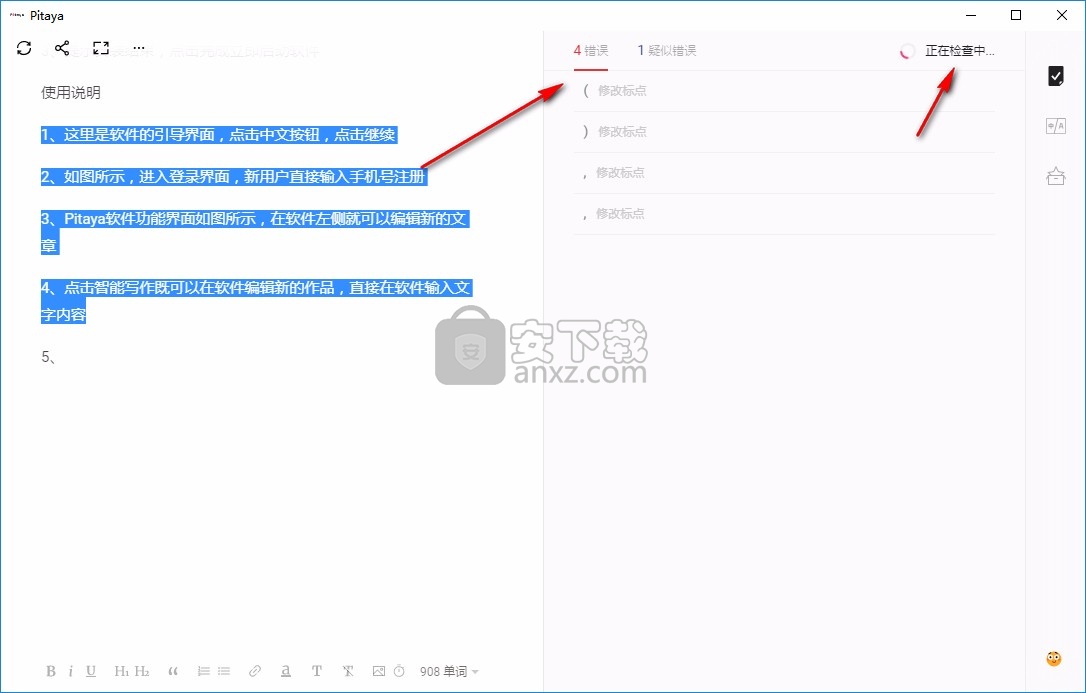Insert an image
Image resolution: width=1086 pixels, height=693 pixels.
tap(378, 671)
